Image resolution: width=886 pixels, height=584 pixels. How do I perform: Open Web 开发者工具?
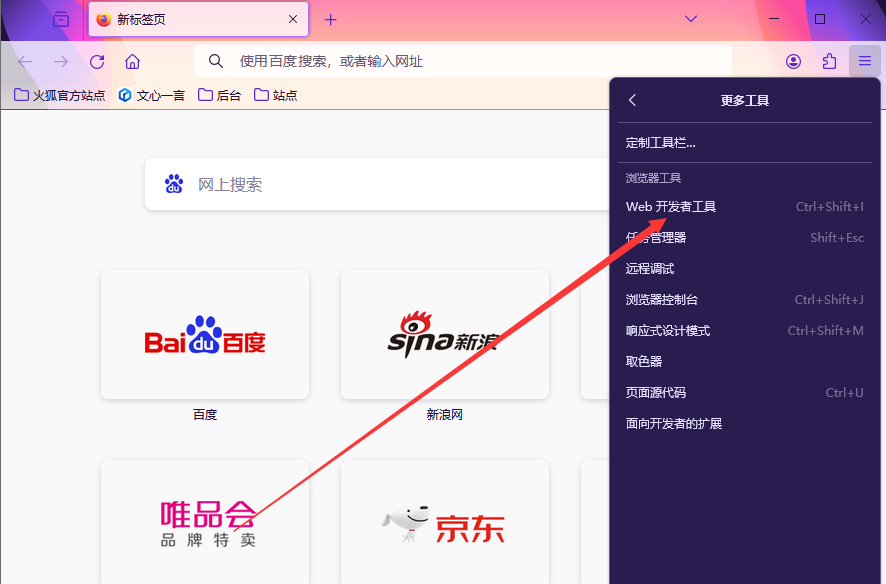click(745, 207)
